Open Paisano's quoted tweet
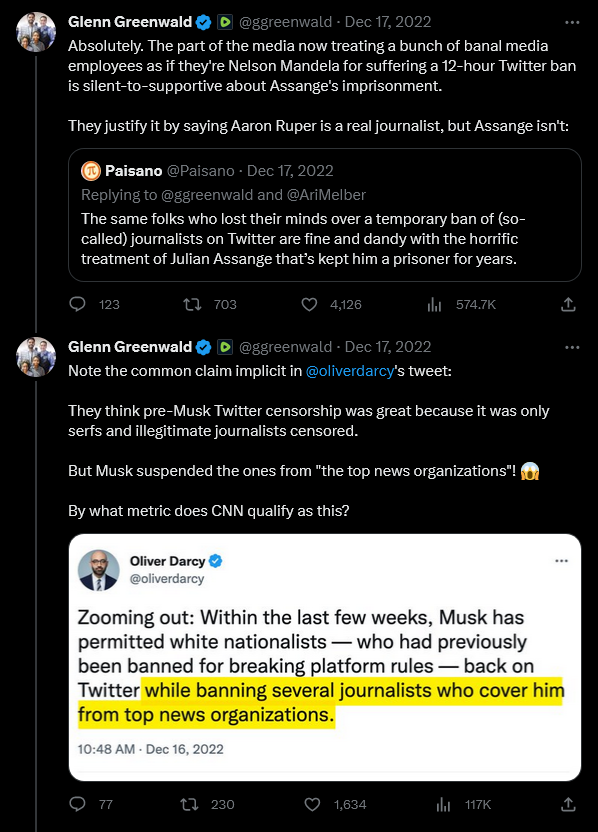This screenshot has width=598, height=832. pyautogui.click(x=325, y=215)
